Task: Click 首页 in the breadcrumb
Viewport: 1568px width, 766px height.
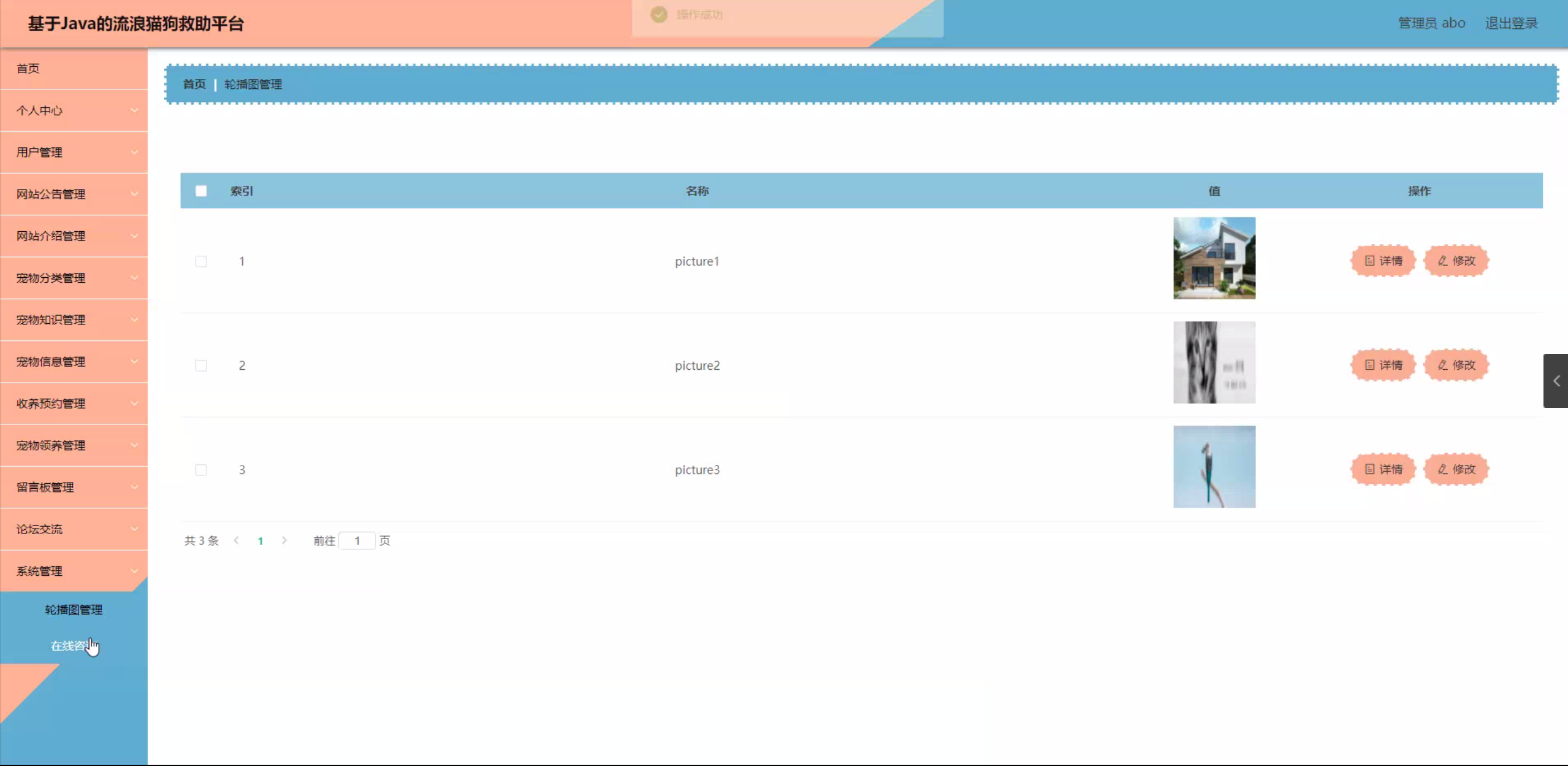Action: [194, 84]
